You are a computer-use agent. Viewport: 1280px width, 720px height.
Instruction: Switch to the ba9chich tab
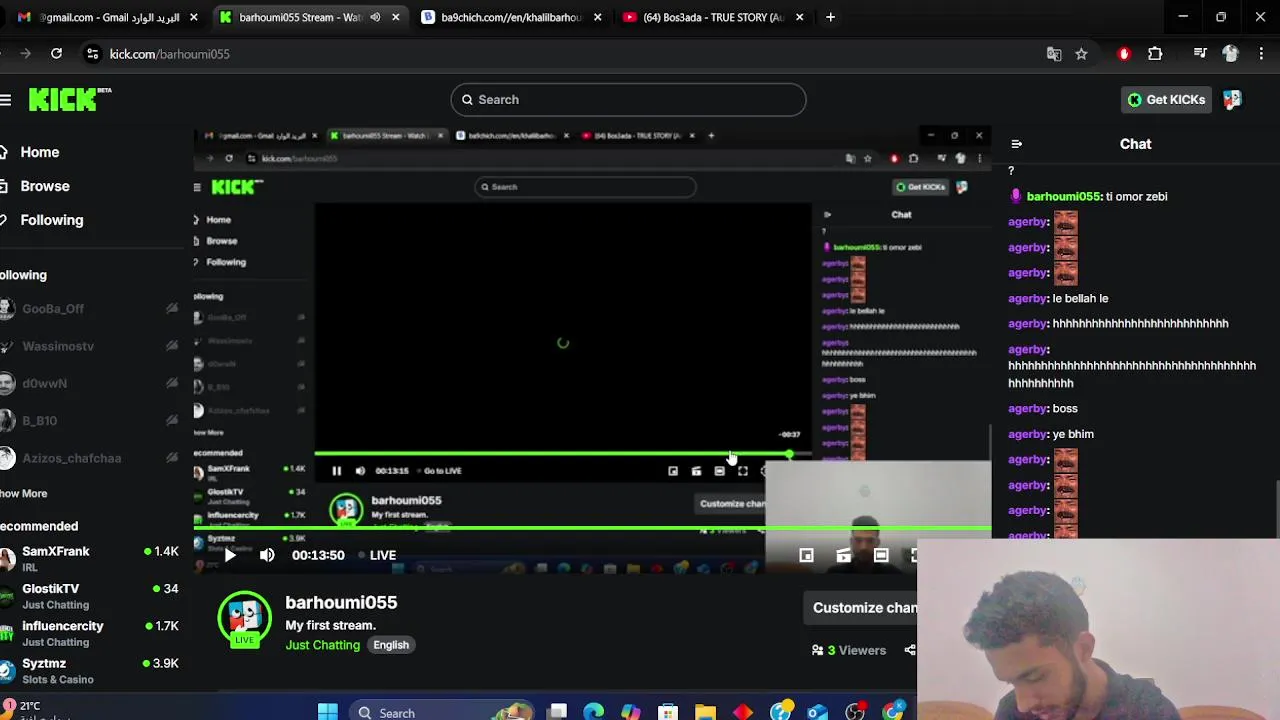pos(511,17)
